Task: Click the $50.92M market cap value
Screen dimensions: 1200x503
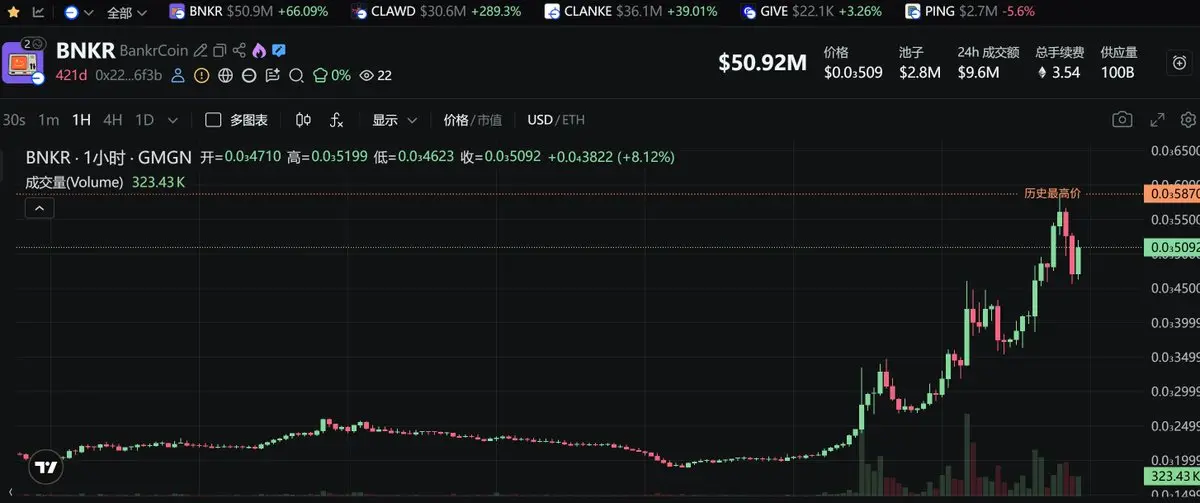Action: (x=762, y=62)
